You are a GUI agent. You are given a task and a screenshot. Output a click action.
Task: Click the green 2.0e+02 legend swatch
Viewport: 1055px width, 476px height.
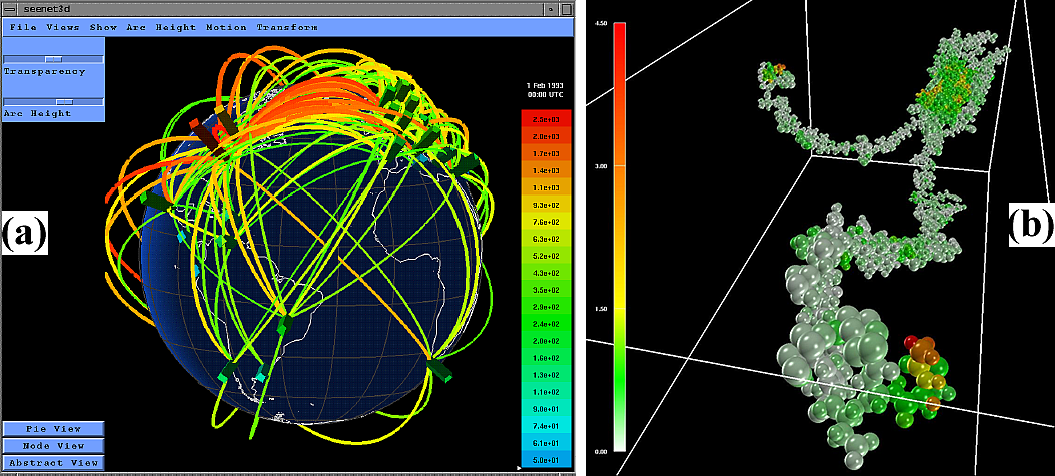click(x=545, y=340)
